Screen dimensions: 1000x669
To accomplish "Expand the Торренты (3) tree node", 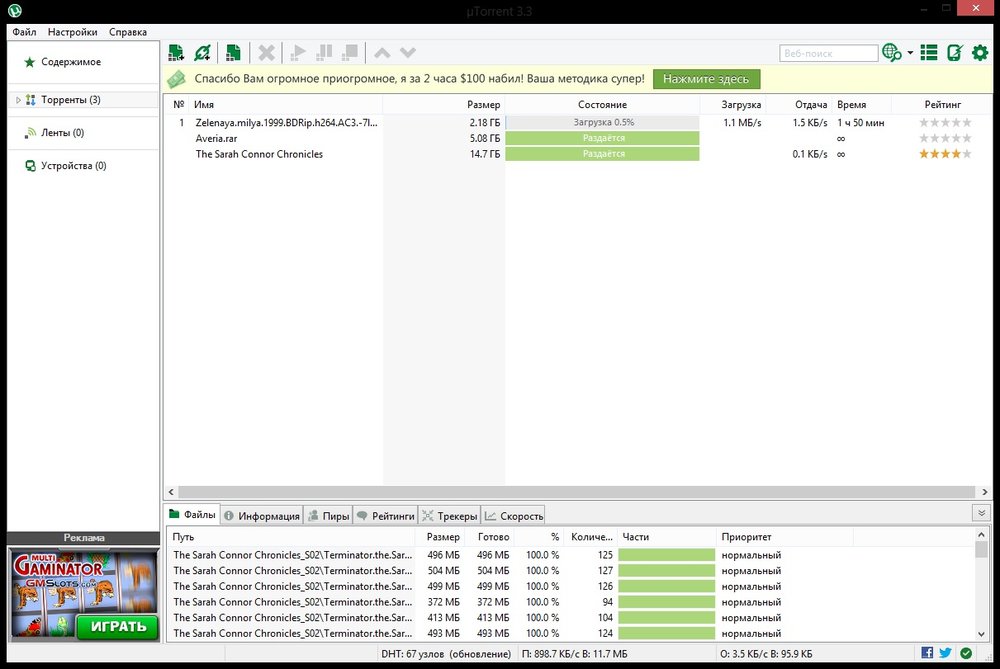I will coord(18,100).
